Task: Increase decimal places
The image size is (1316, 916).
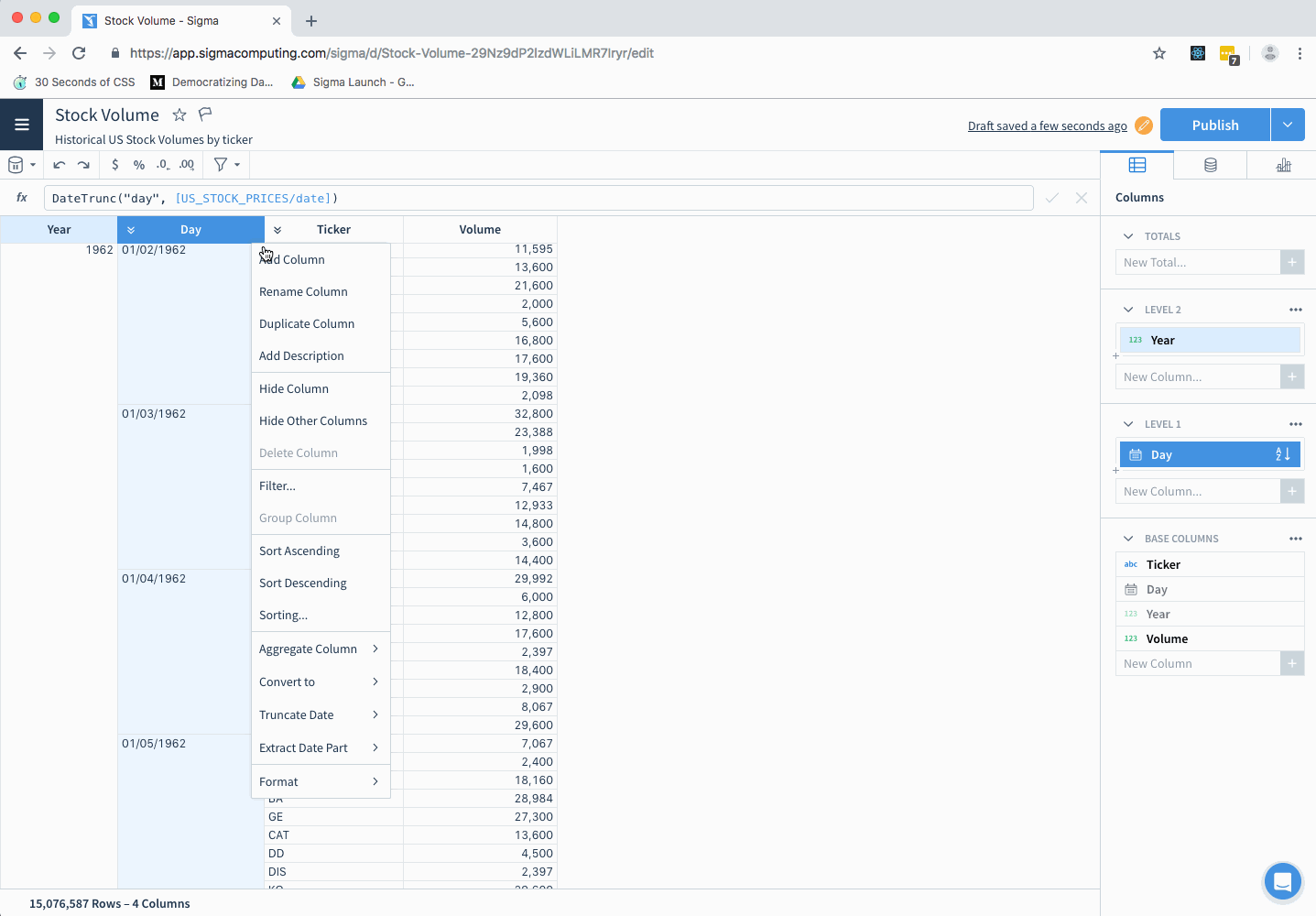Action: 187,165
